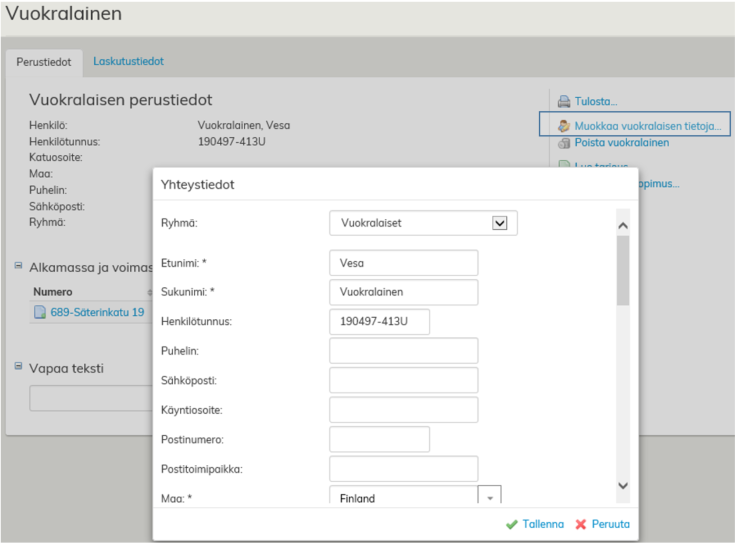Viewport: 735px width, 543px height.
Task: Click the green checkmark icon for Tallenna
Action: pos(512,524)
